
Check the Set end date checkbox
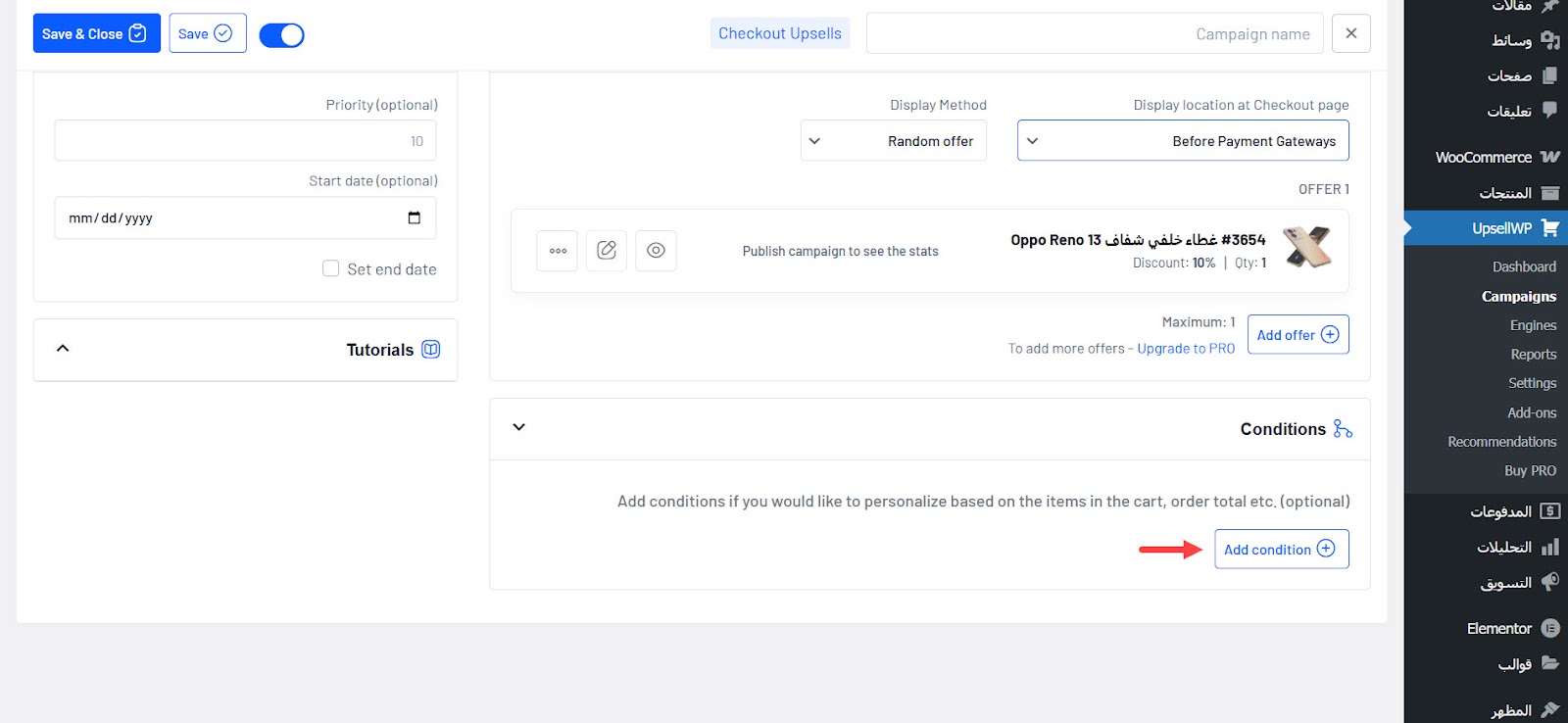(x=331, y=268)
